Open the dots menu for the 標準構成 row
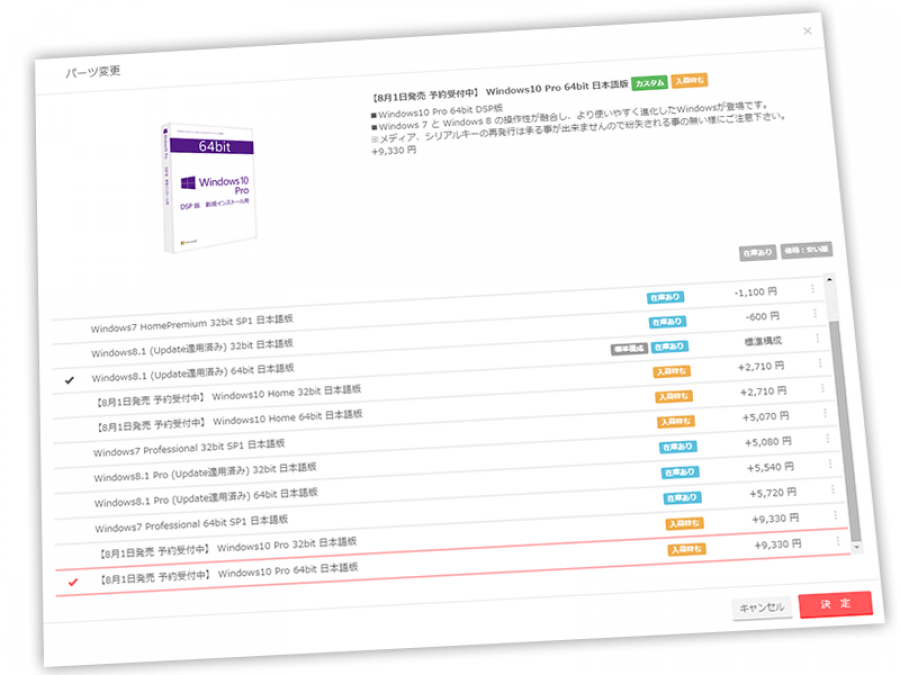 tap(817, 338)
